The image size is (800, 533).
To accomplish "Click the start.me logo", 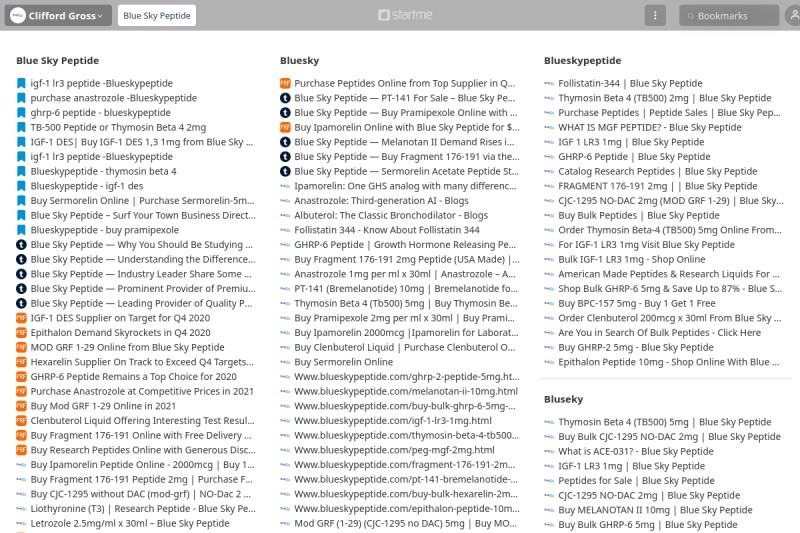I will [x=405, y=15].
